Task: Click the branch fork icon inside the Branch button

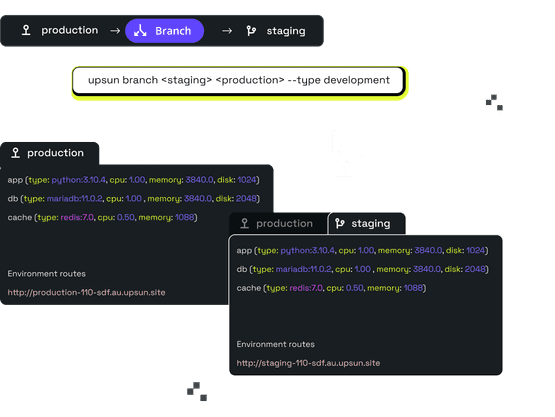Action: tap(140, 31)
